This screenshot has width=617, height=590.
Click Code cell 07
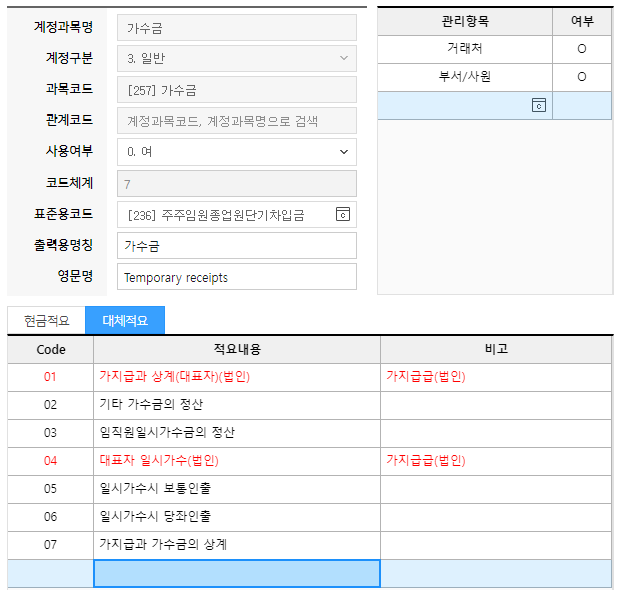click(x=50, y=545)
